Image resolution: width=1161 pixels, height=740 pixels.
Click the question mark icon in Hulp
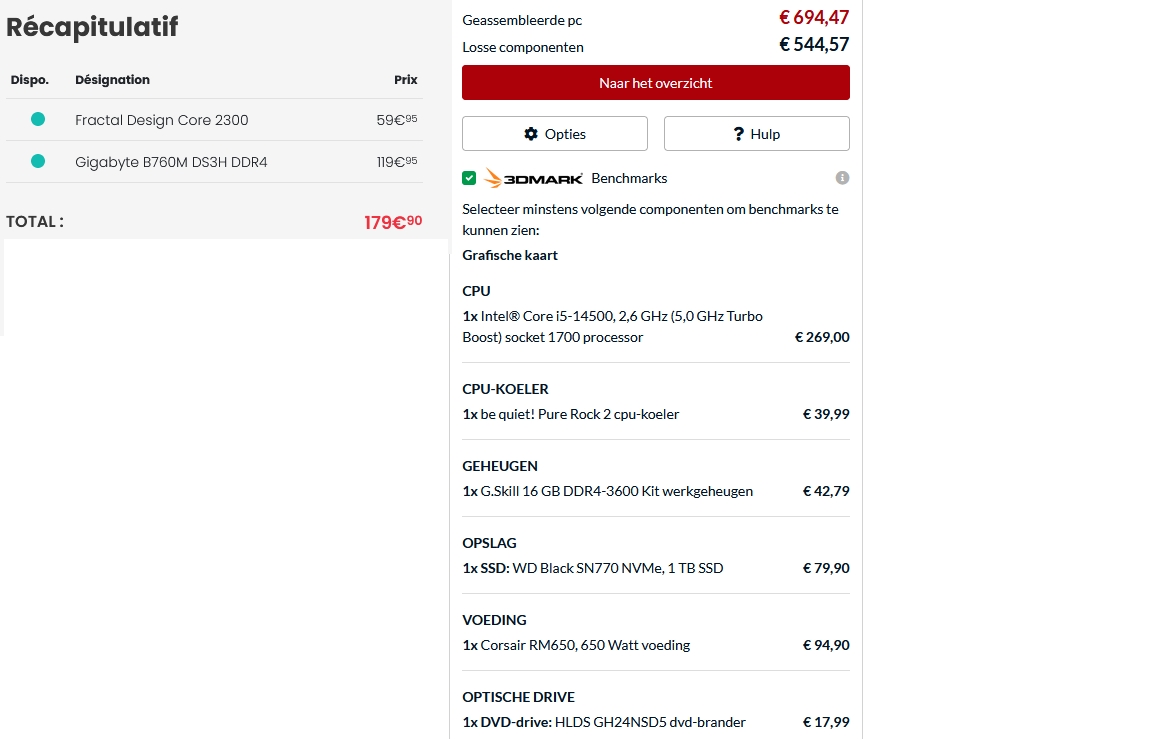[x=738, y=134]
